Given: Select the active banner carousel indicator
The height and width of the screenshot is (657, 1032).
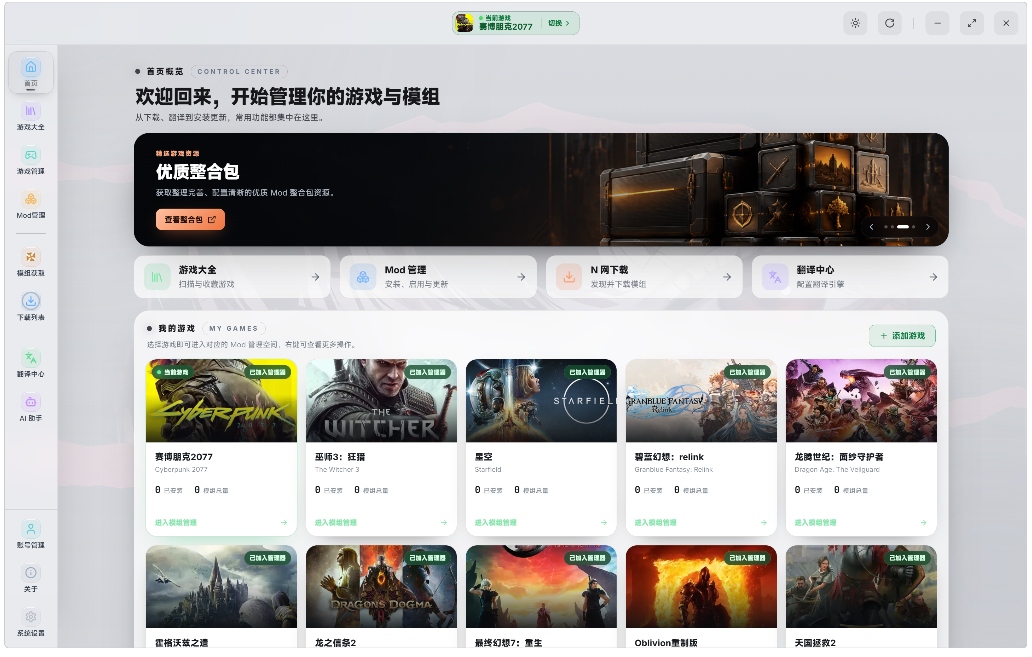Looking at the screenshot, I should point(903,227).
